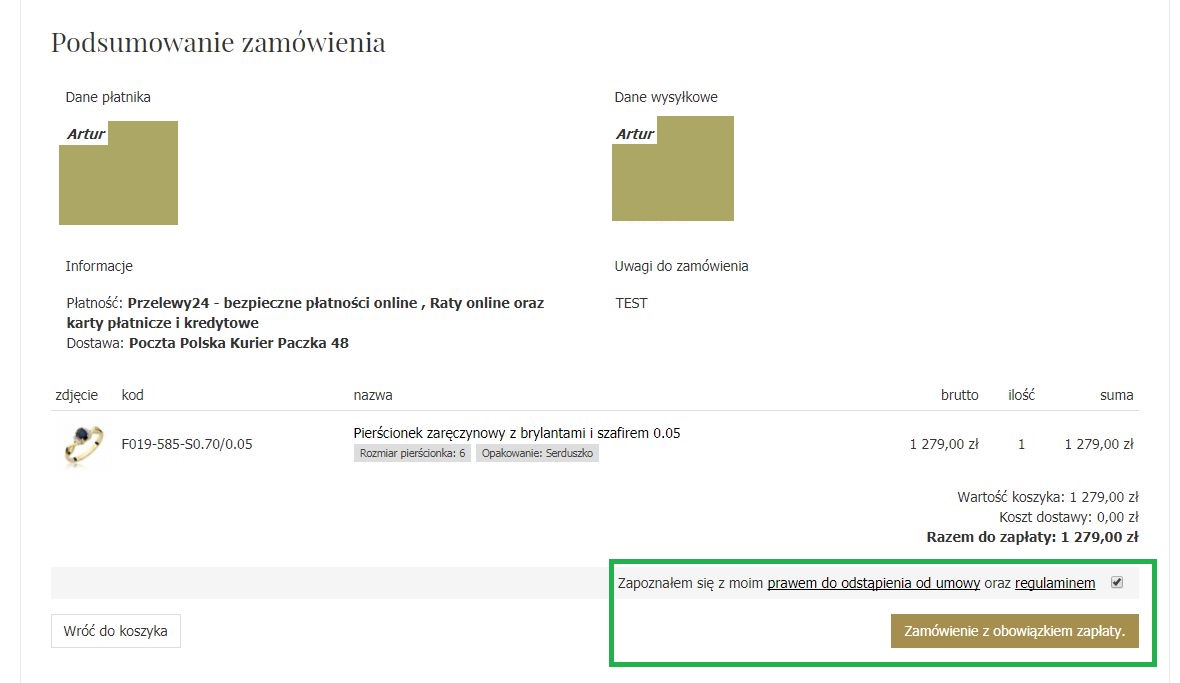This screenshot has height=683, width=1180.
Task: Open the 'regulaminem' terms link
Action: [x=1055, y=583]
